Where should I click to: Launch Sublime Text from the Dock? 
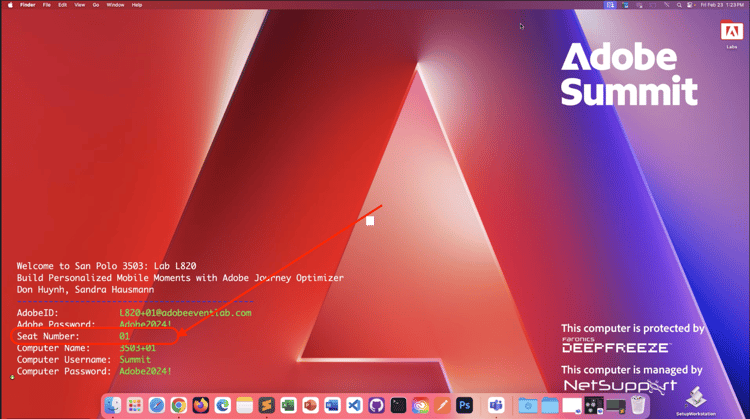click(266, 406)
